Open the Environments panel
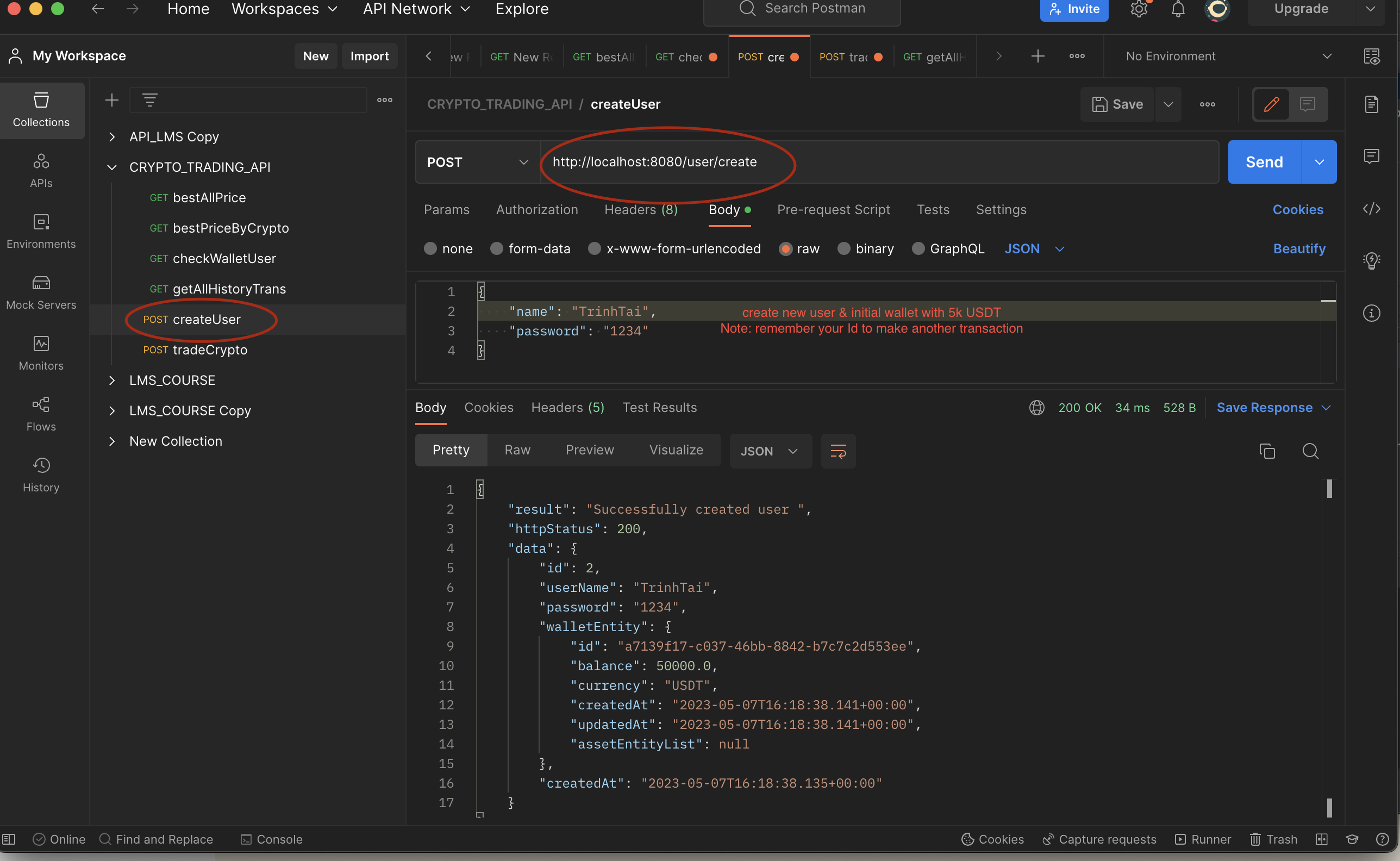 click(41, 230)
